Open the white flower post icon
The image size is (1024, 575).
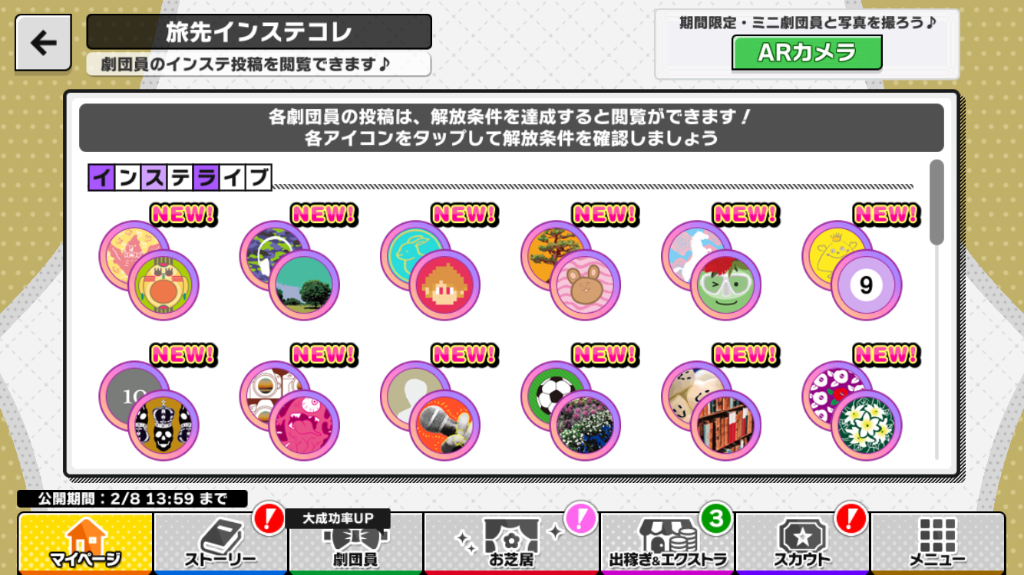(866, 425)
